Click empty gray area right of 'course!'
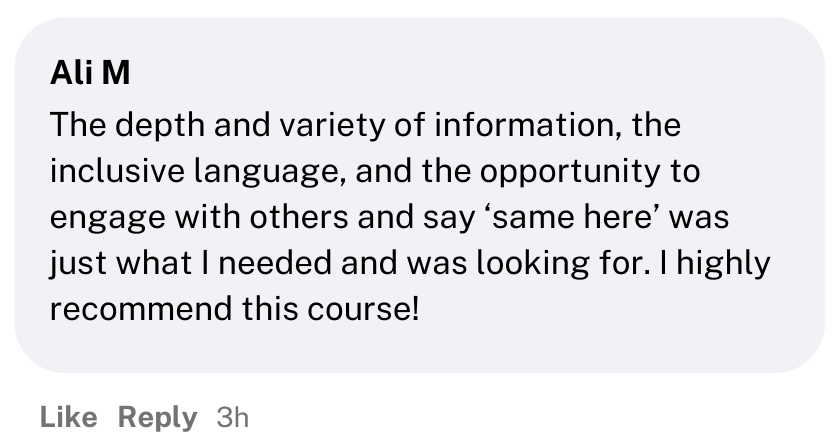The image size is (832, 447). pos(600,308)
